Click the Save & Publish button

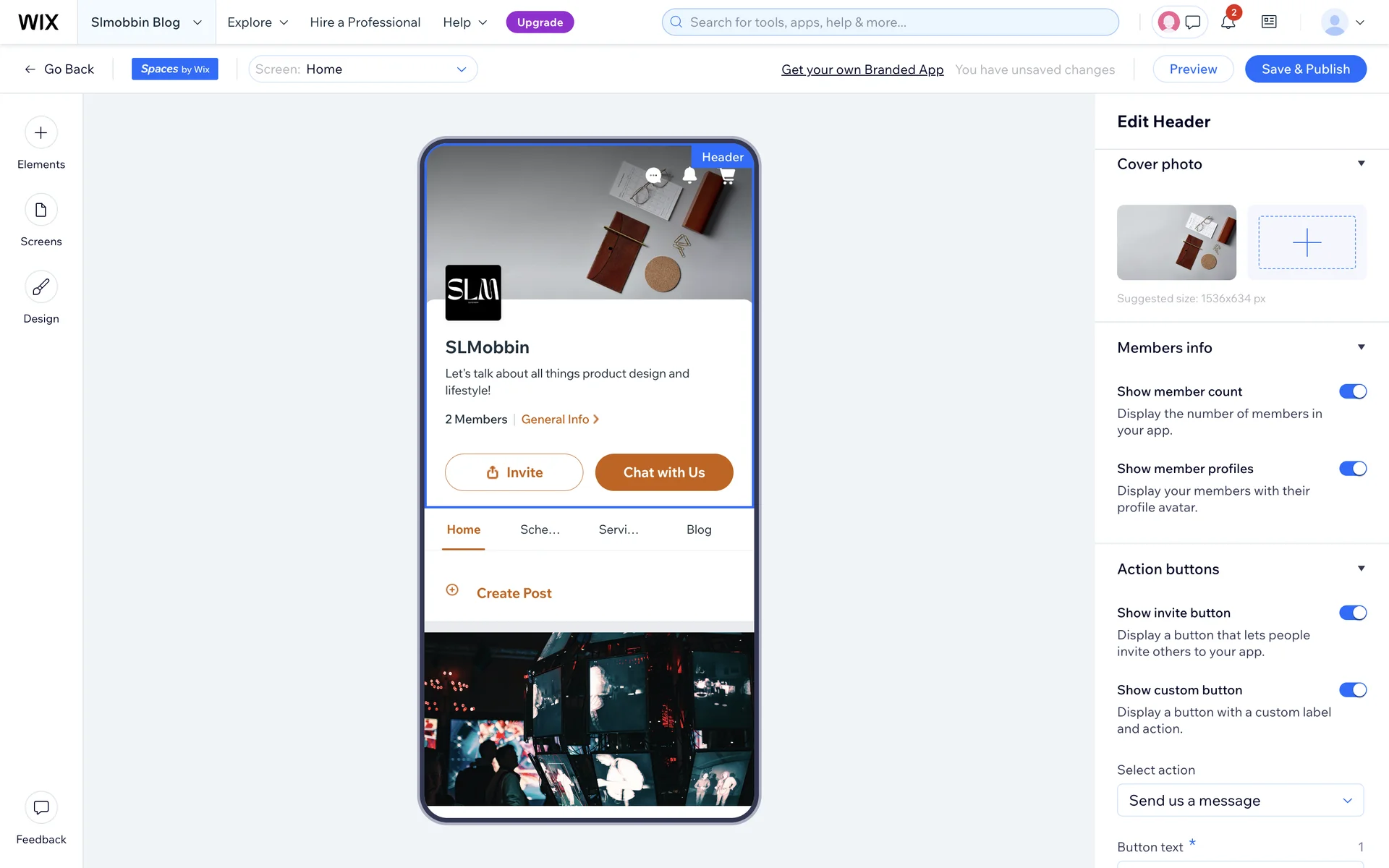[x=1305, y=69]
